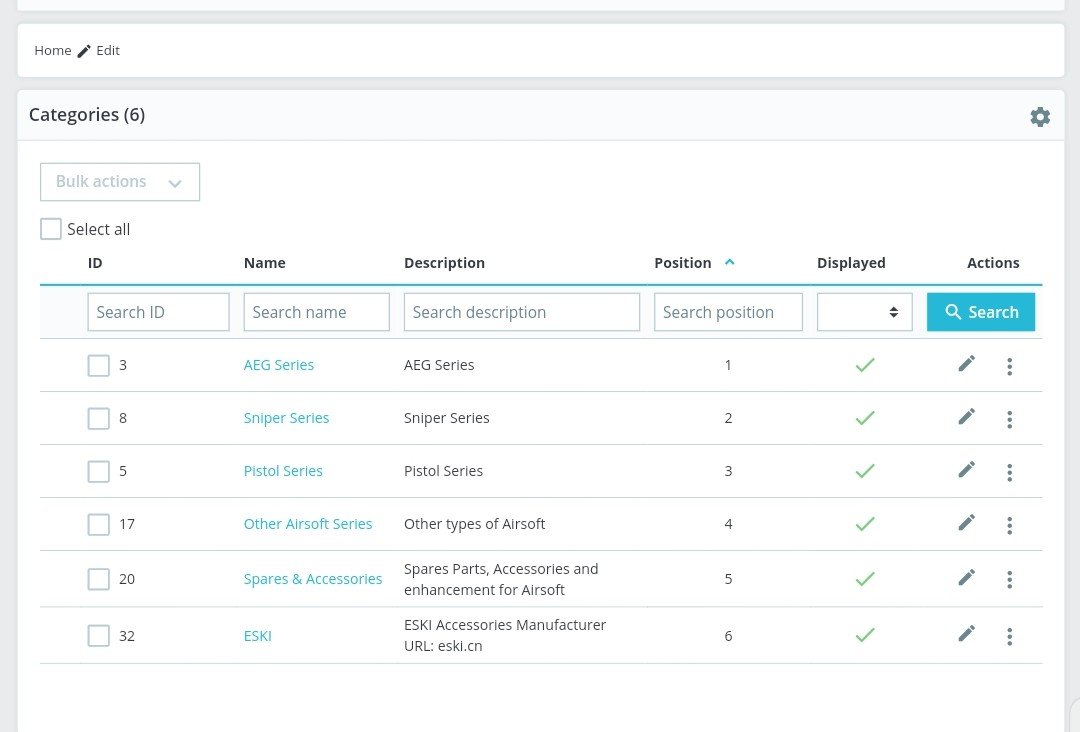Open three-dot menu for Other Airsoft Series

point(1009,525)
